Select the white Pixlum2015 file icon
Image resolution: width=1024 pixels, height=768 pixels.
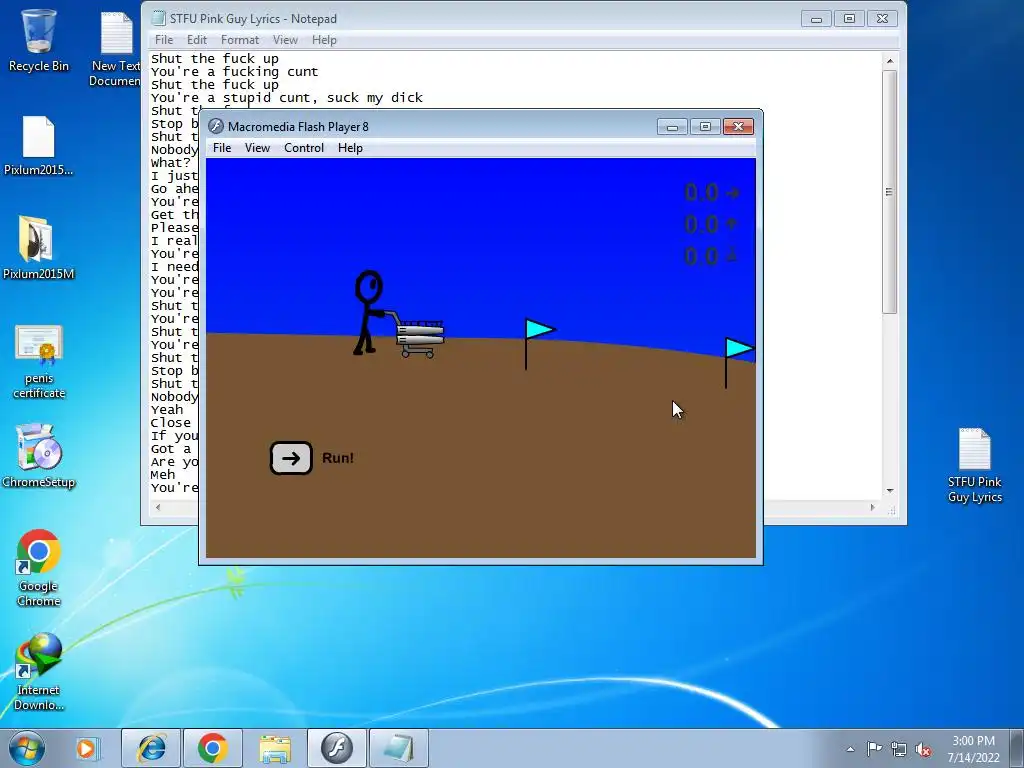[39, 146]
